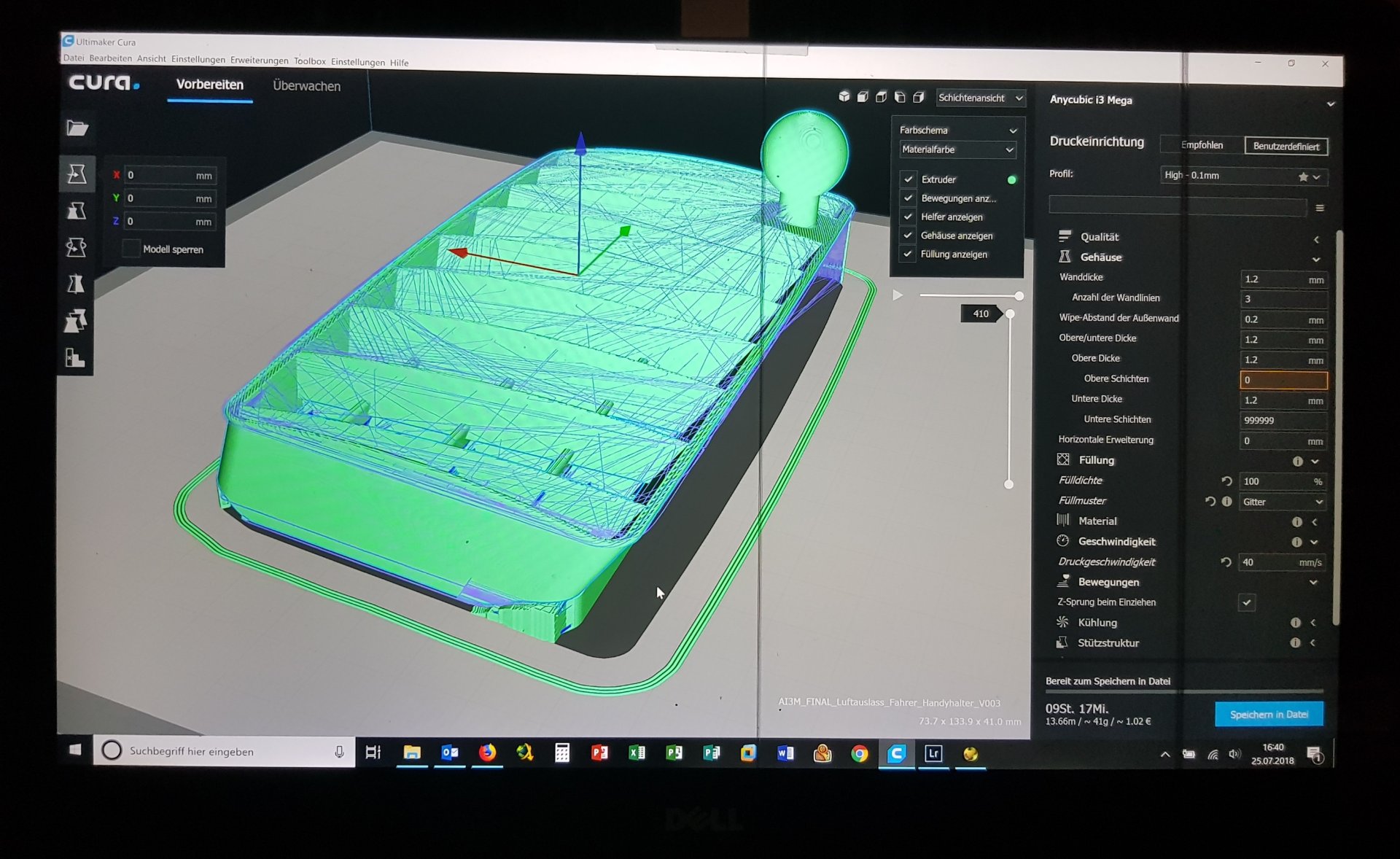
Task: Enable Modell sperren checkbox
Action: (x=131, y=249)
